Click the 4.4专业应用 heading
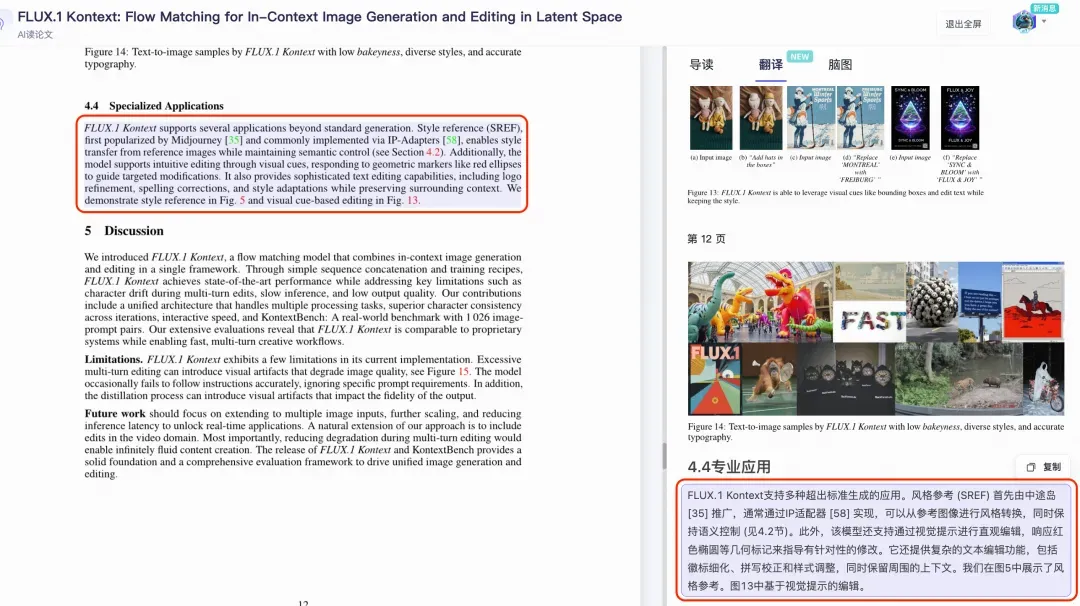 coord(729,467)
